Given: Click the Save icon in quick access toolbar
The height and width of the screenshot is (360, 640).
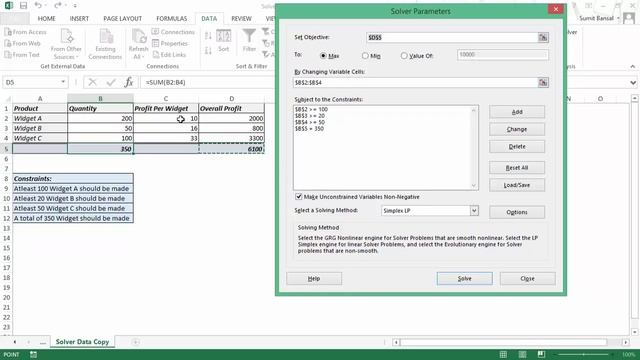Looking at the screenshot, I should click(x=23, y=5).
